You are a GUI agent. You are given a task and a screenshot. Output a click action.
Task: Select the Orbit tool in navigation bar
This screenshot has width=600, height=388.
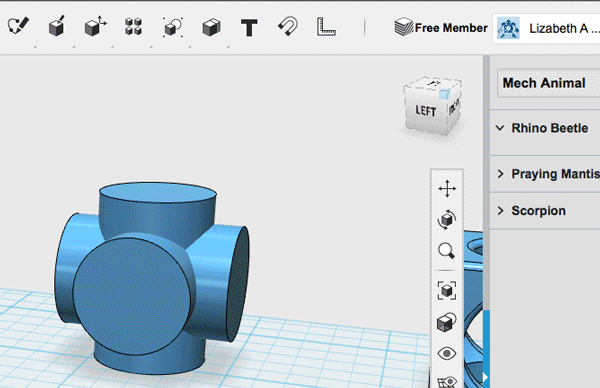[447, 220]
